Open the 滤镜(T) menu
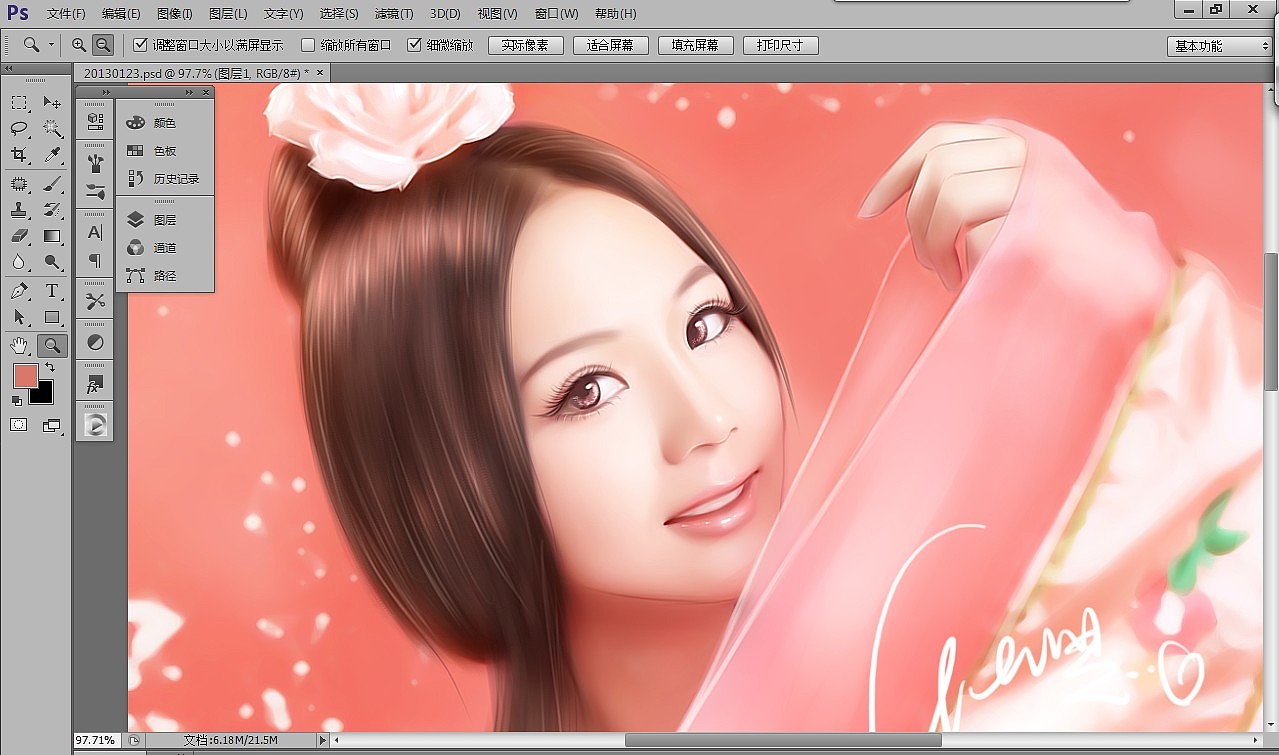 (393, 13)
